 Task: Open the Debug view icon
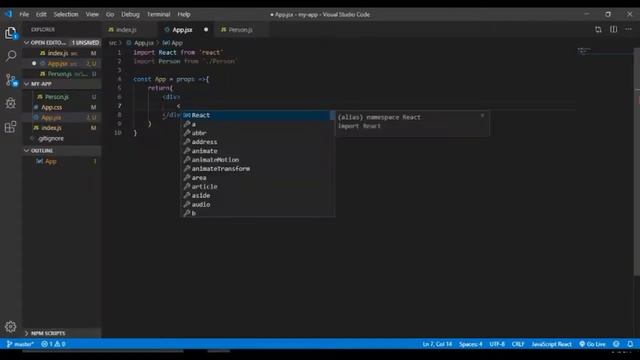[x=11, y=103]
